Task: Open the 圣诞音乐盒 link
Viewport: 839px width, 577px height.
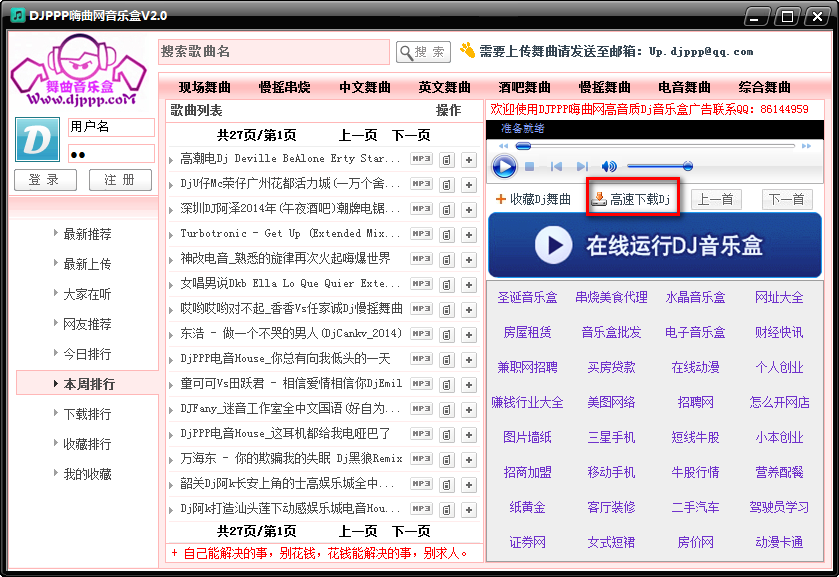Action: 527,298
